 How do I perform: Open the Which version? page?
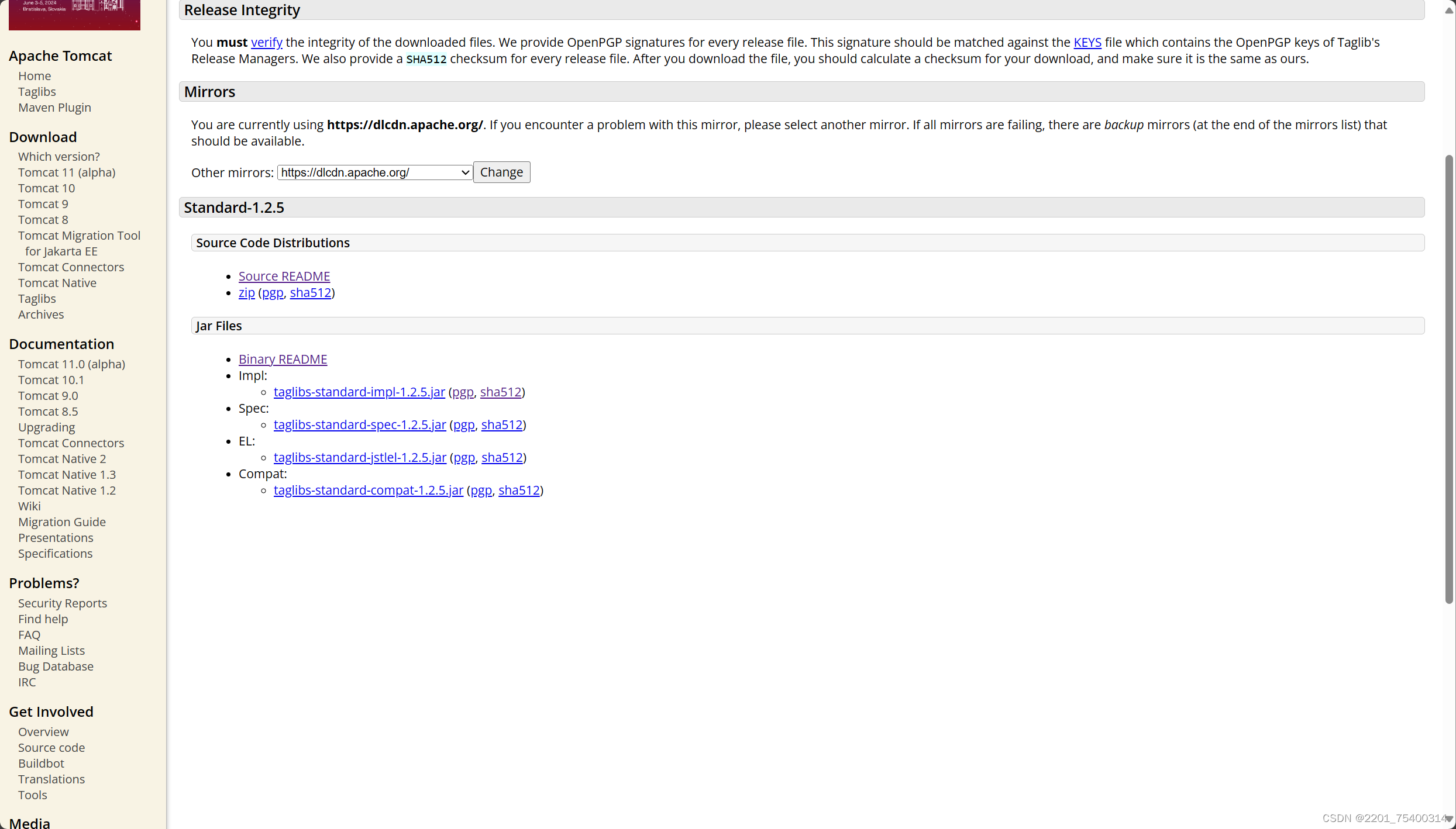pyautogui.click(x=58, y=156)
